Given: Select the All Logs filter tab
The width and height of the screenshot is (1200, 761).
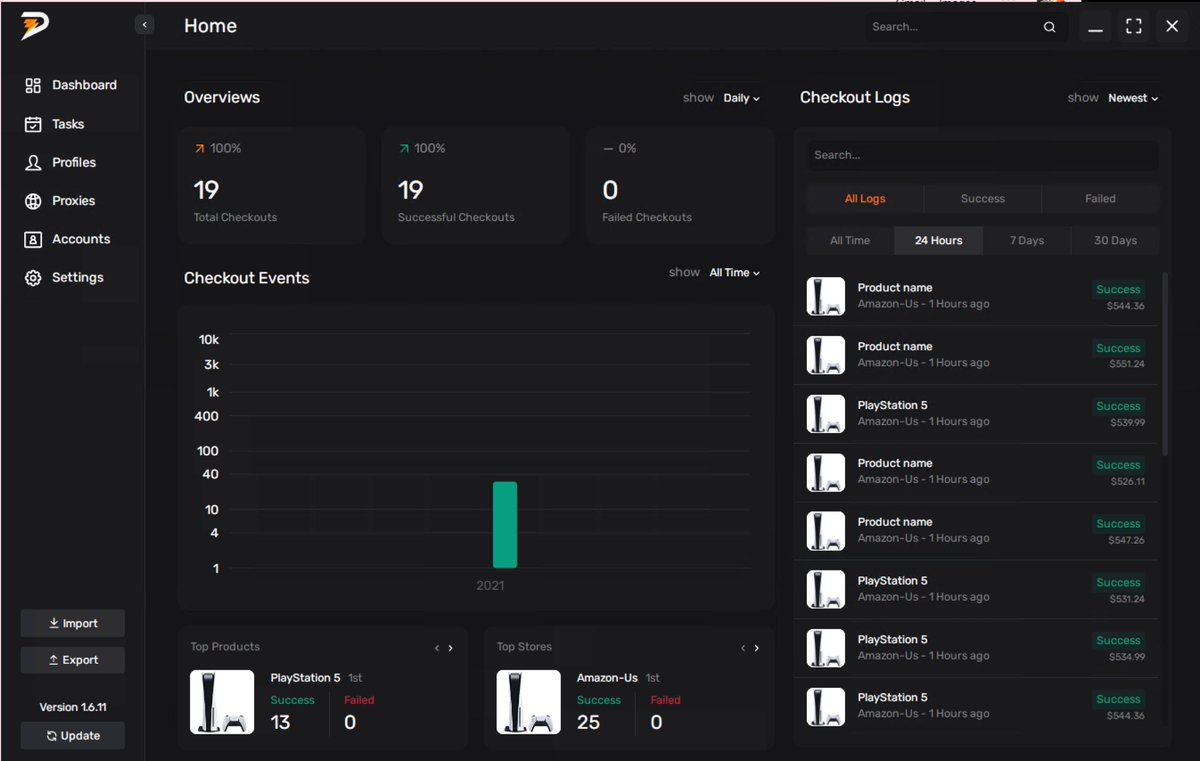Looking at the screenshot, I should pos(865,199).
